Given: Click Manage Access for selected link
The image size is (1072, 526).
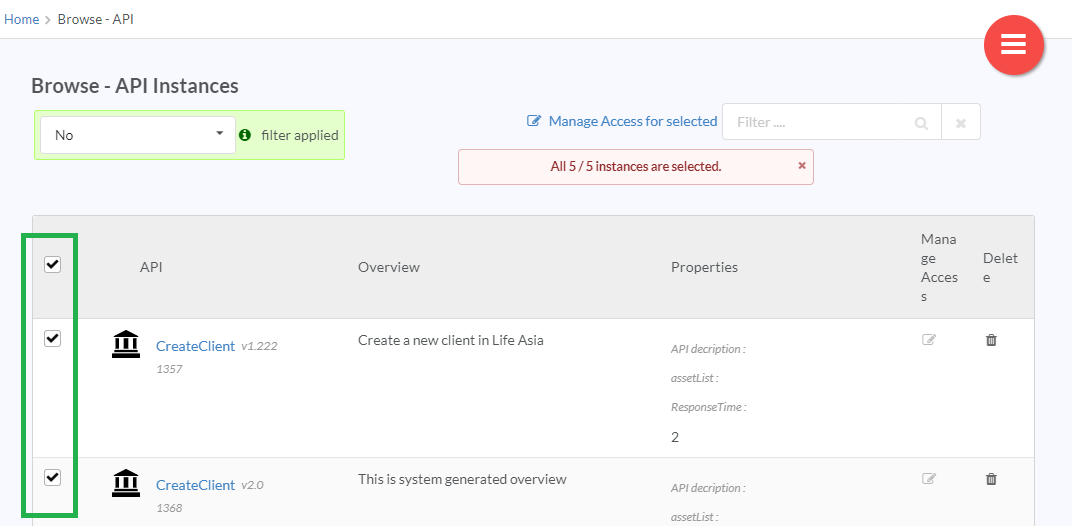Looking at the screenshot, I should tap(622, 121).
